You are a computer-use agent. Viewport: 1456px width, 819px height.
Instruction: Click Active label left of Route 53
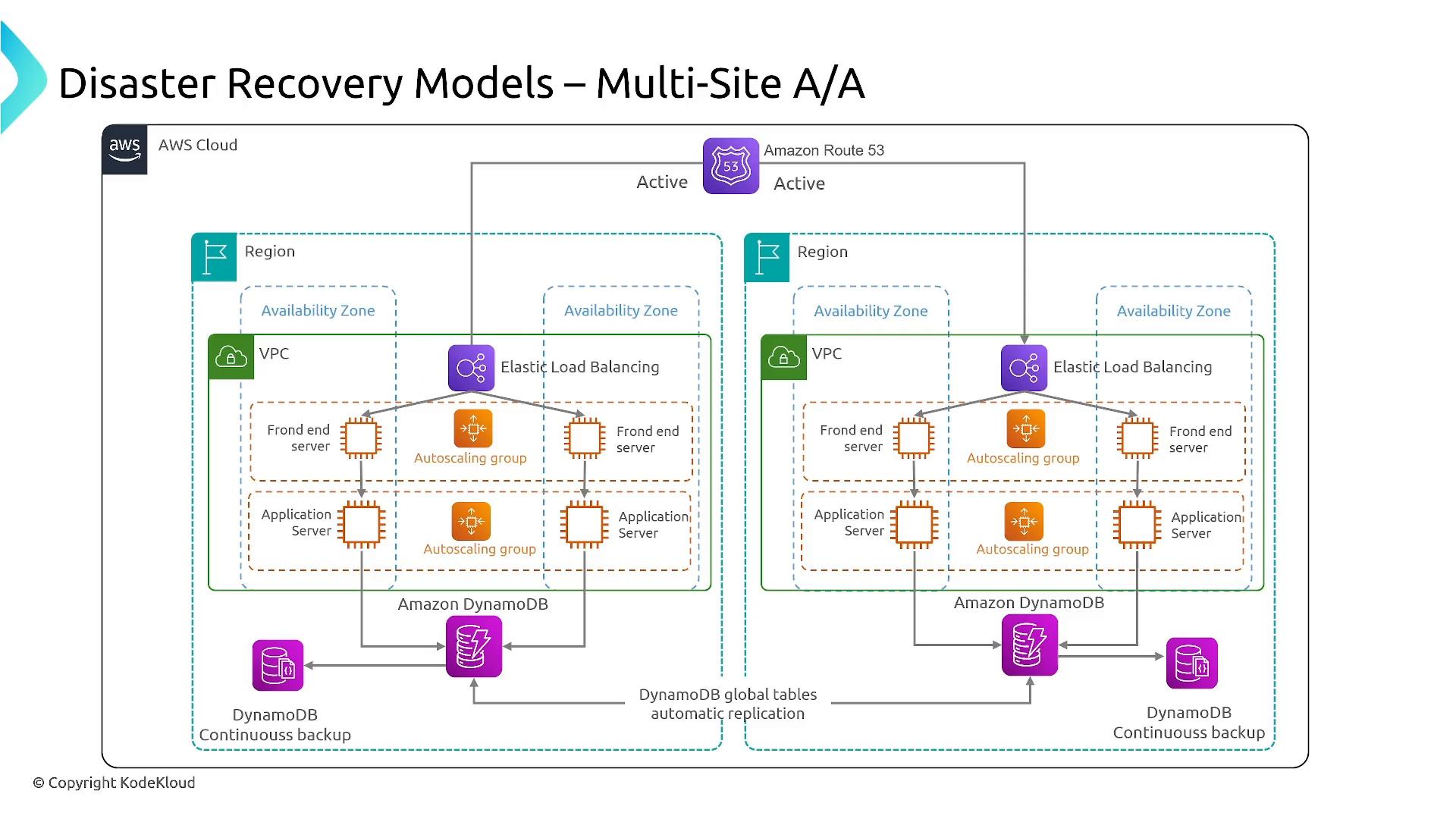click(662, 182)
